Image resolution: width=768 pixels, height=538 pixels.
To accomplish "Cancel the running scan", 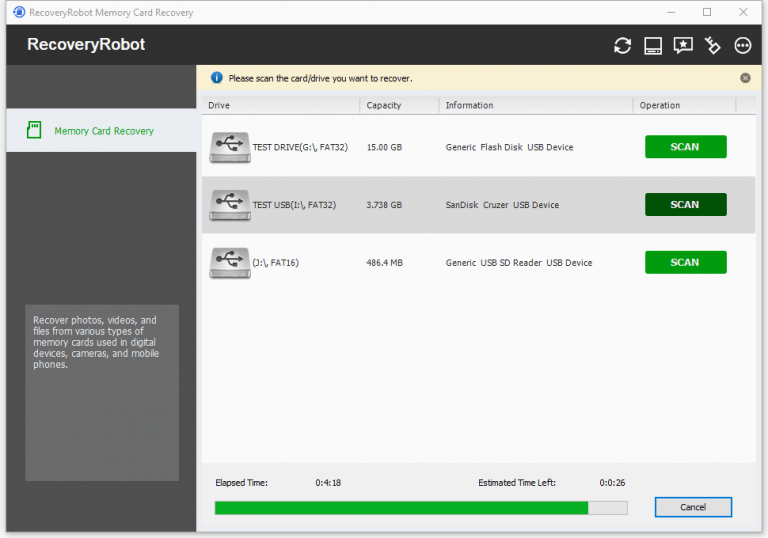I will pyautogui.click(x=693, y=507).
